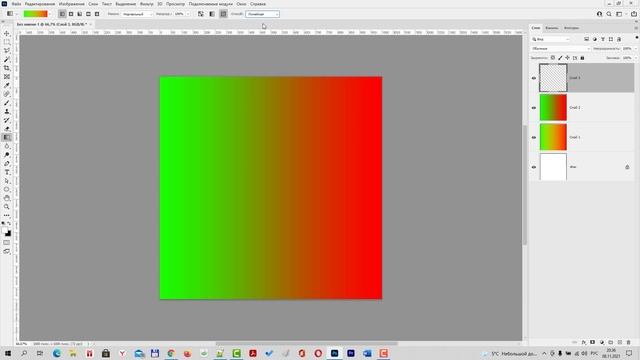Select the Magic Wand tool
640x360 pixels.
7,60
